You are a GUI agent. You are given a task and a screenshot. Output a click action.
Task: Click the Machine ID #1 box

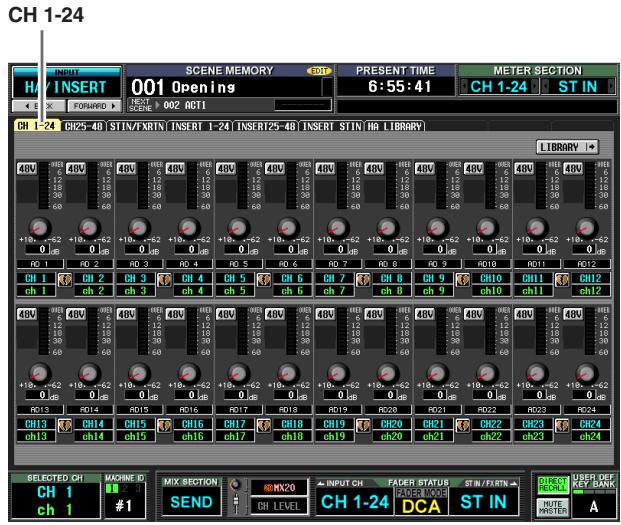(125, 501)
